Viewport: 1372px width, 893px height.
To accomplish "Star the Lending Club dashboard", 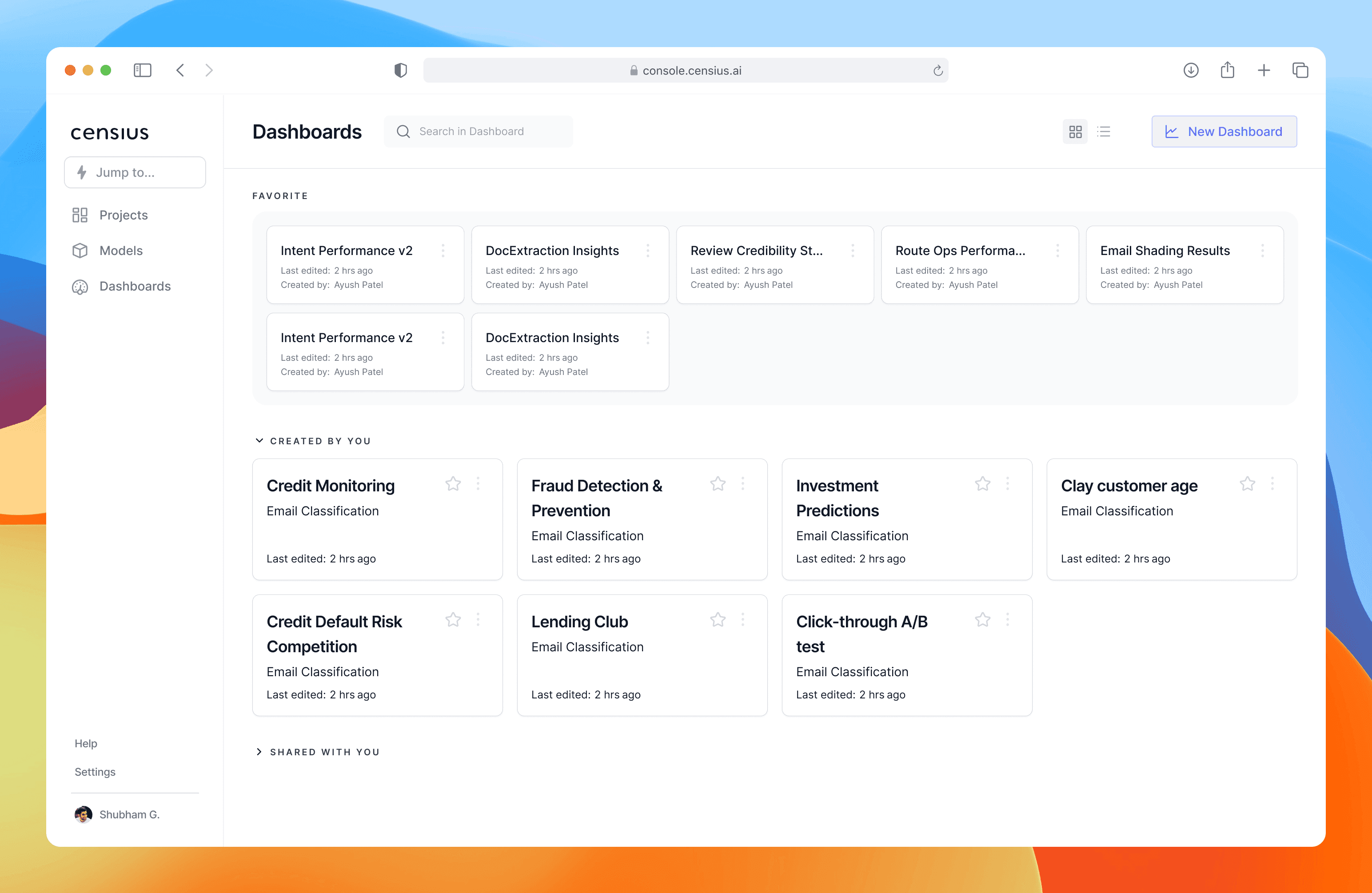I will pos(718,620).
